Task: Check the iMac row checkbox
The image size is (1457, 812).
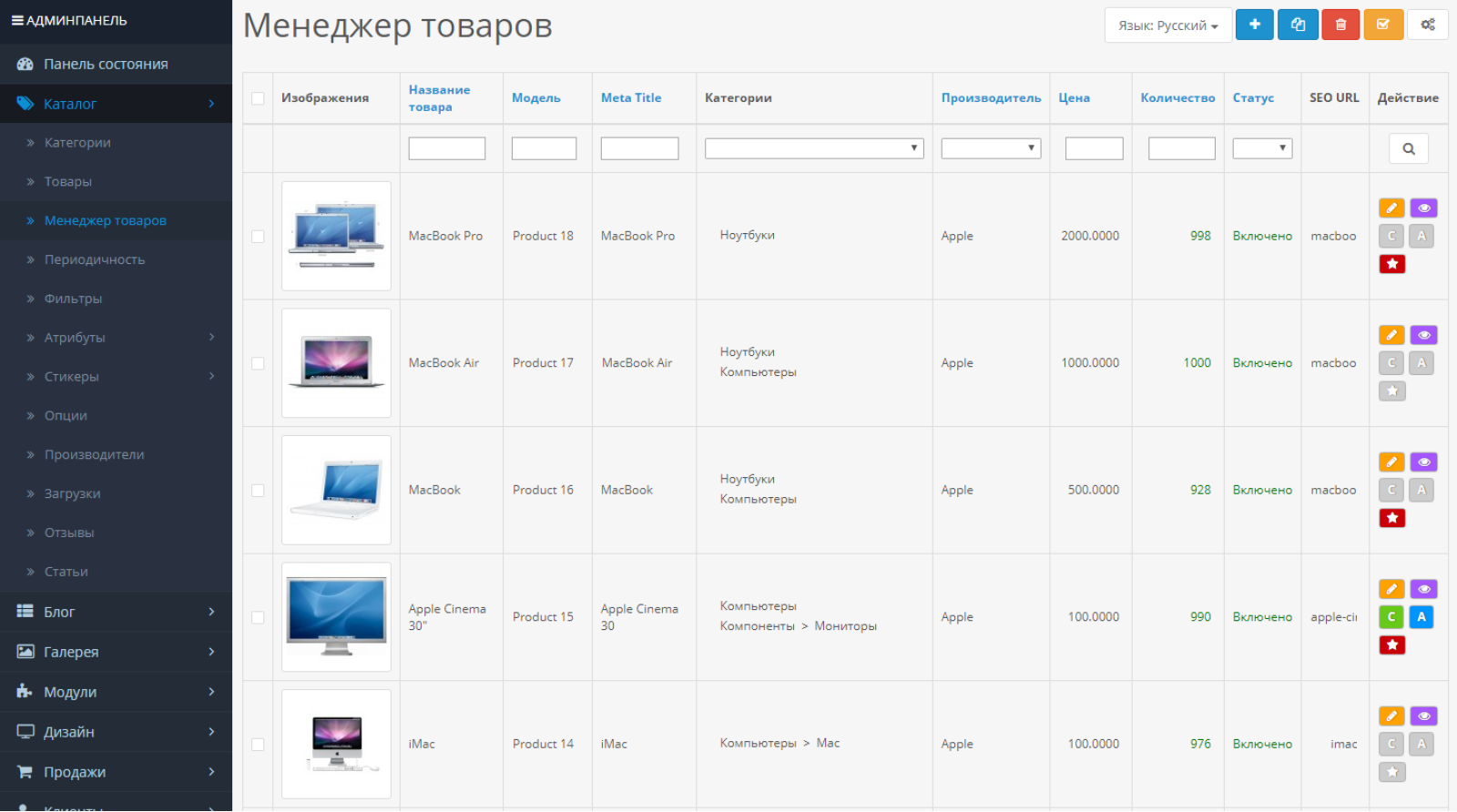Action: point(258,744)
